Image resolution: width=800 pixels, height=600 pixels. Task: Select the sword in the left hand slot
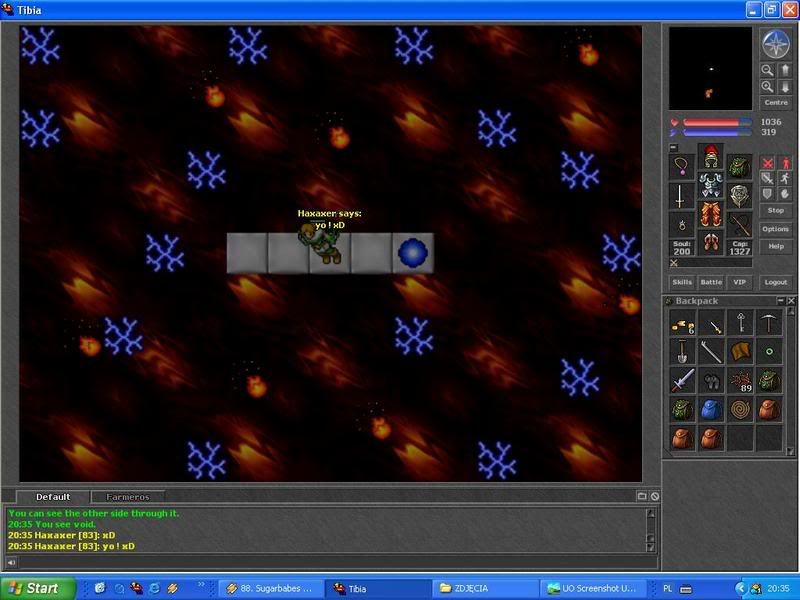click(682, 196)
